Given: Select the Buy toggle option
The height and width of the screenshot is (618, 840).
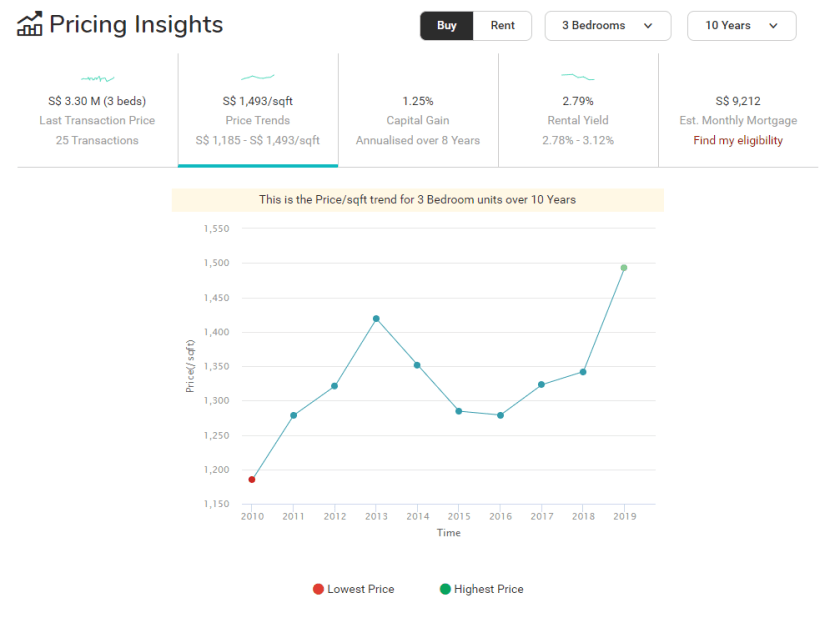Looking at the screenshot, I should [x=447, y=26].
